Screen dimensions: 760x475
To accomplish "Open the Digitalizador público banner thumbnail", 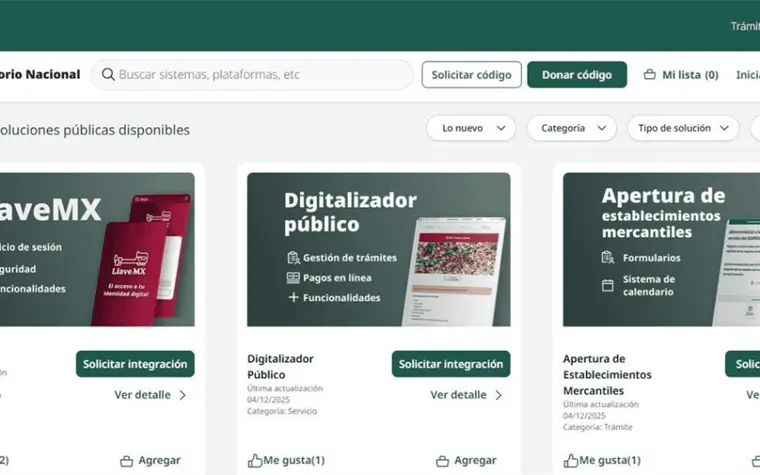I will (x=379, y=250).
